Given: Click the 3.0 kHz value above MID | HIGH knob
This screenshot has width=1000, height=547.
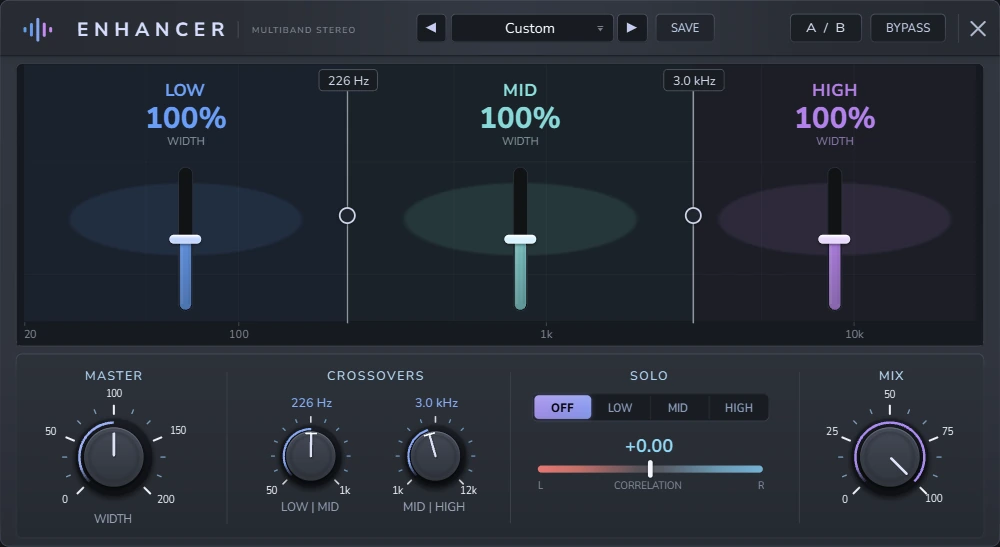Looking at the screenshot, I should pyautogui.click(x=436, y=403).
